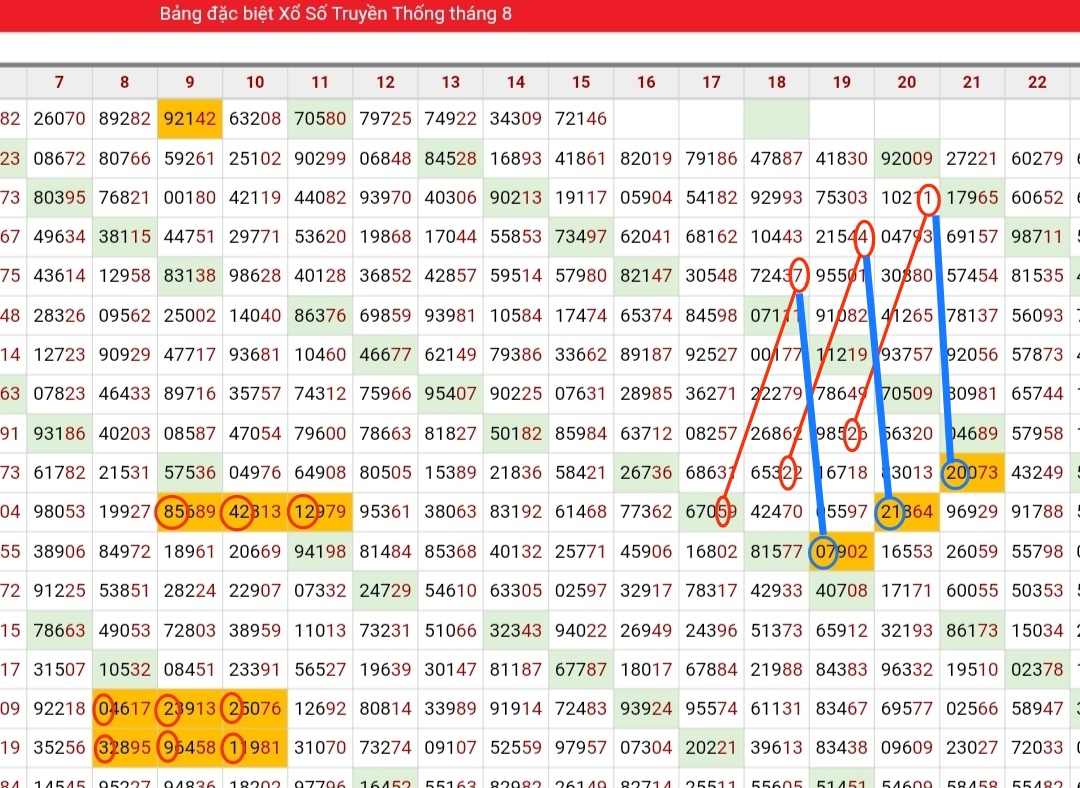Click the blue-circled cell 21364

pos(907,512)
